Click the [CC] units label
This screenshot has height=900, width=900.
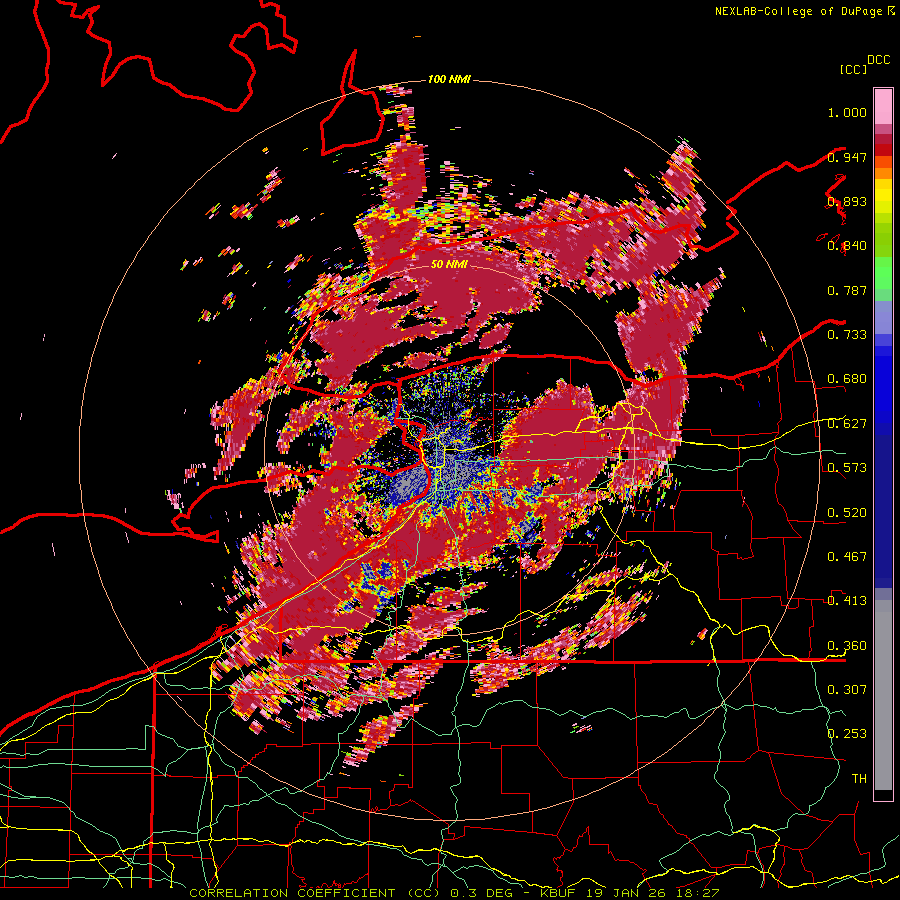pyautogui.click(x=854, y=69)
